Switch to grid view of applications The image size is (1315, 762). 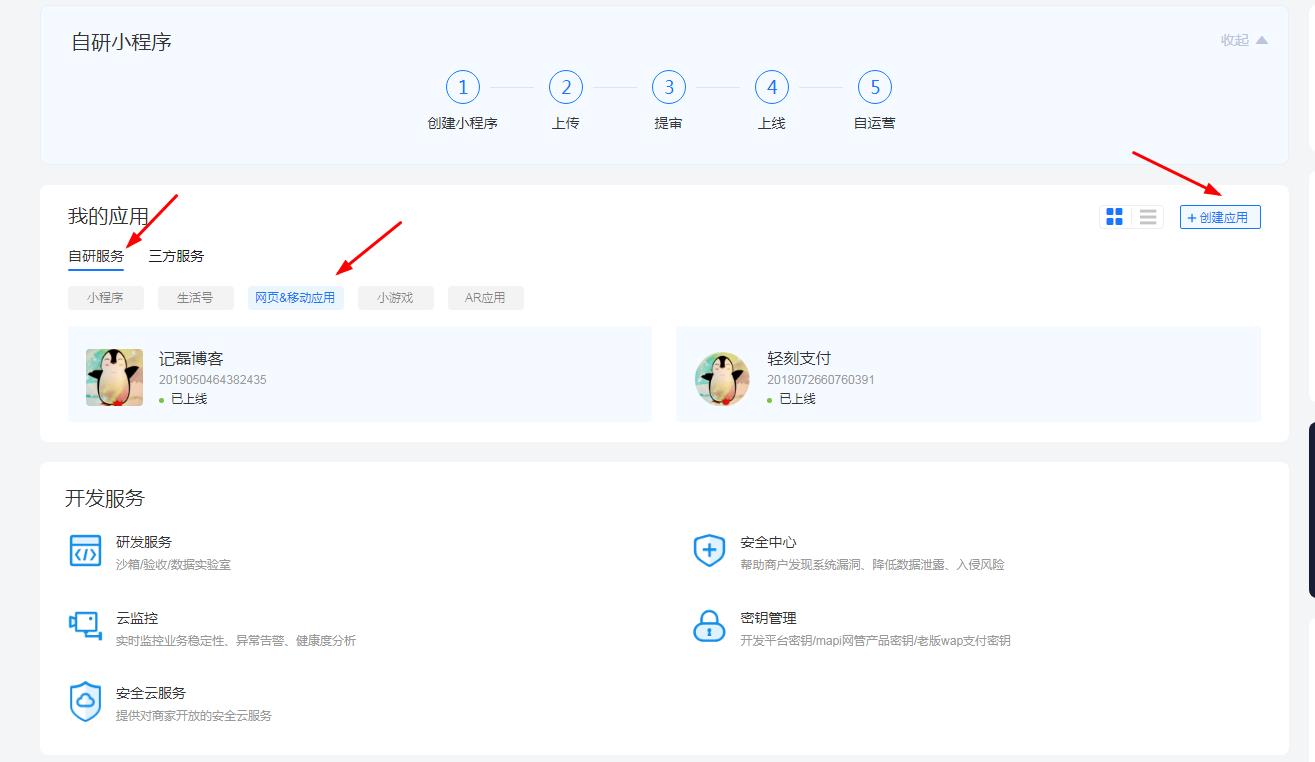click(1114, 216)
